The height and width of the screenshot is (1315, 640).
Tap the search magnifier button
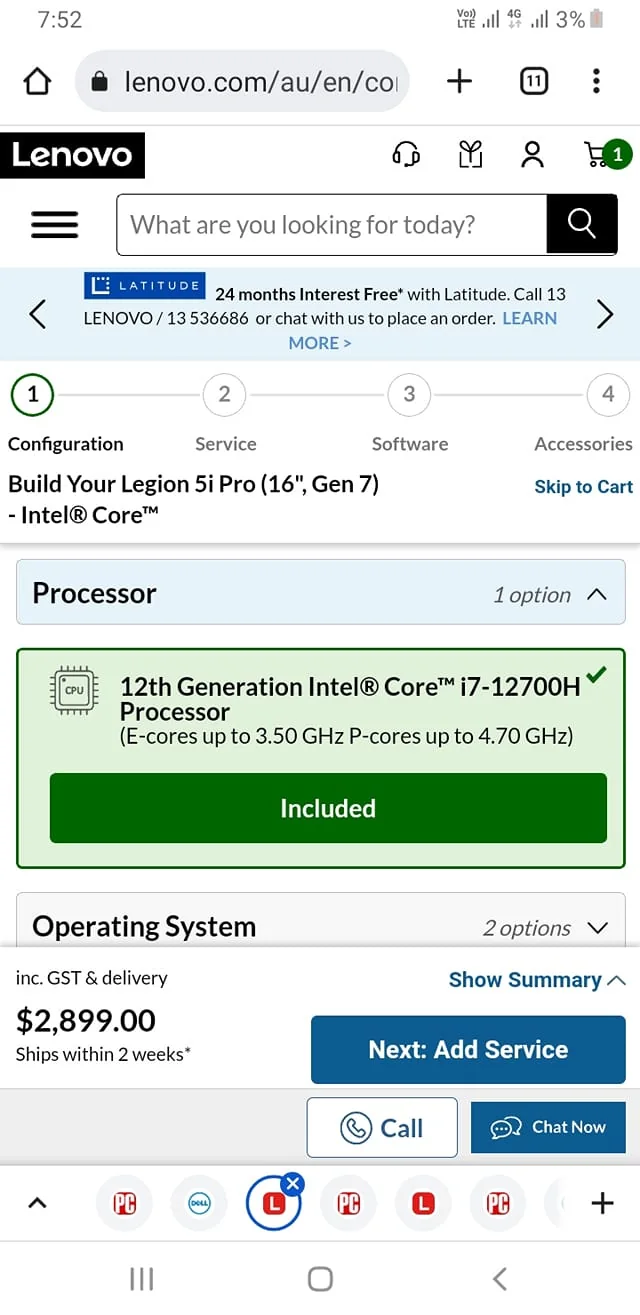[581, 225]
